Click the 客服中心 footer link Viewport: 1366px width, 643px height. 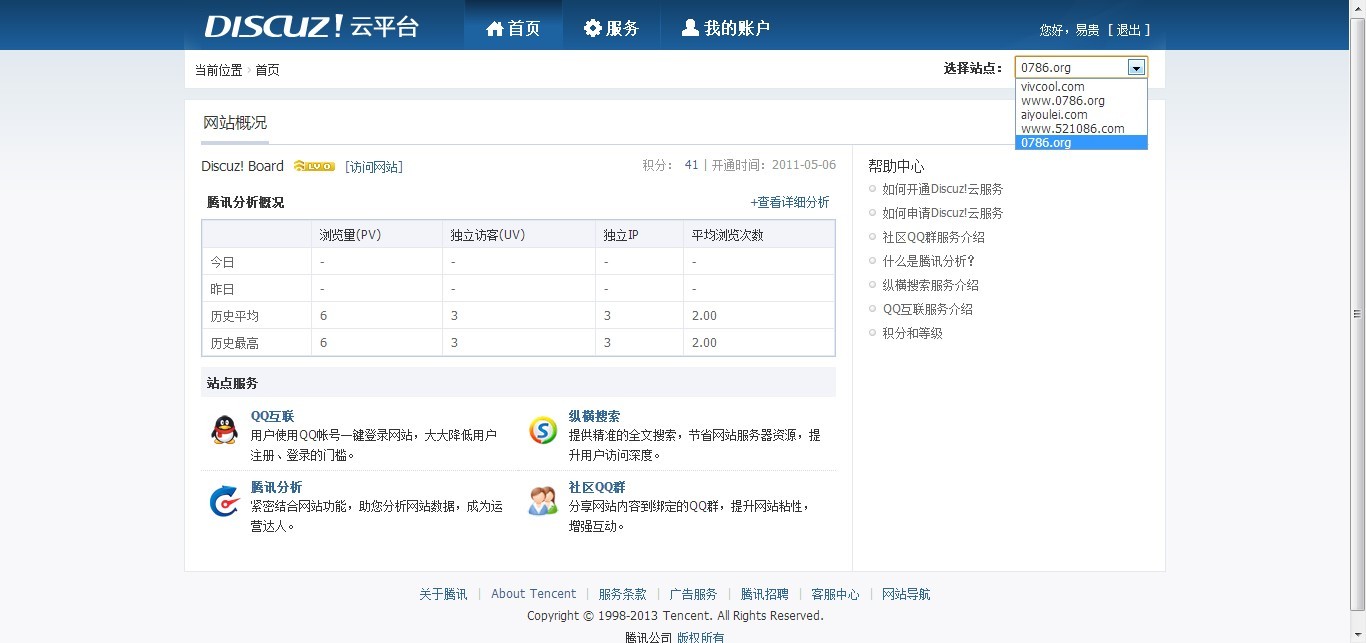[x=835, y=594]
